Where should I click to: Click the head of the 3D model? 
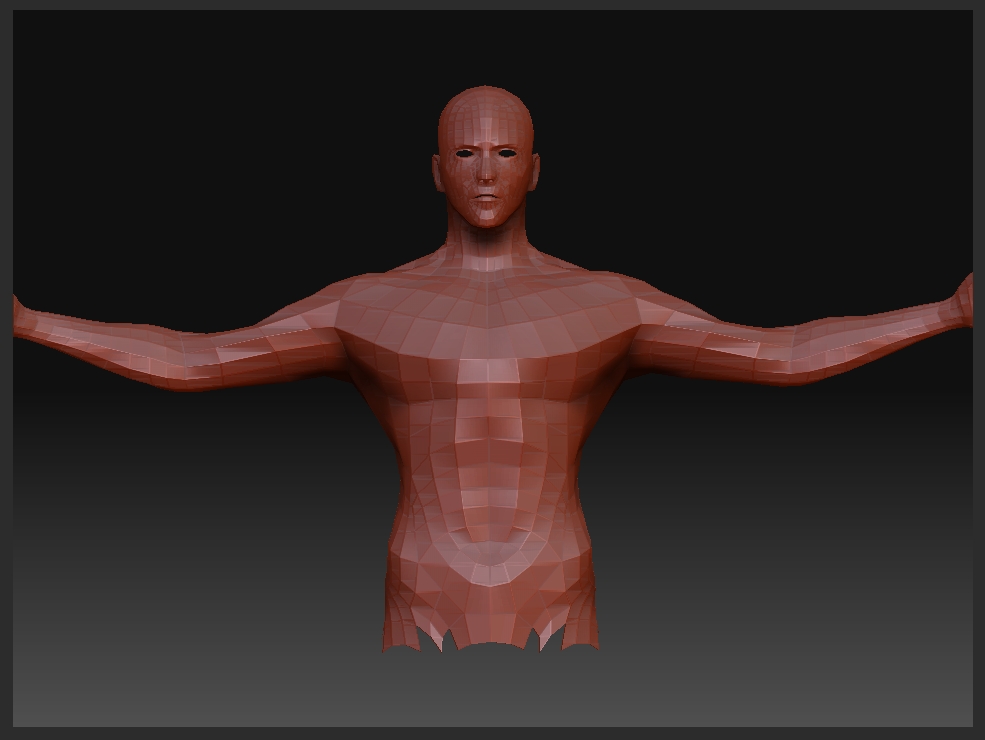click(x=485, y=157)
